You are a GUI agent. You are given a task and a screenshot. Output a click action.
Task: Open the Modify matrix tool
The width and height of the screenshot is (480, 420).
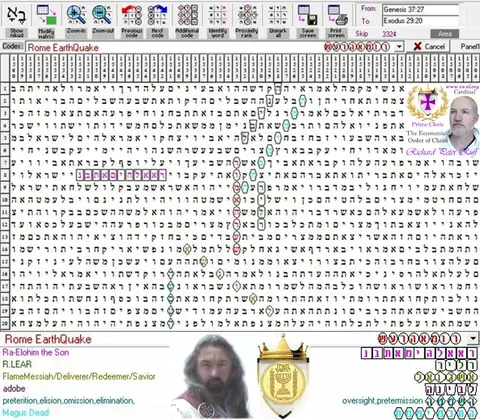pos(46,21)
